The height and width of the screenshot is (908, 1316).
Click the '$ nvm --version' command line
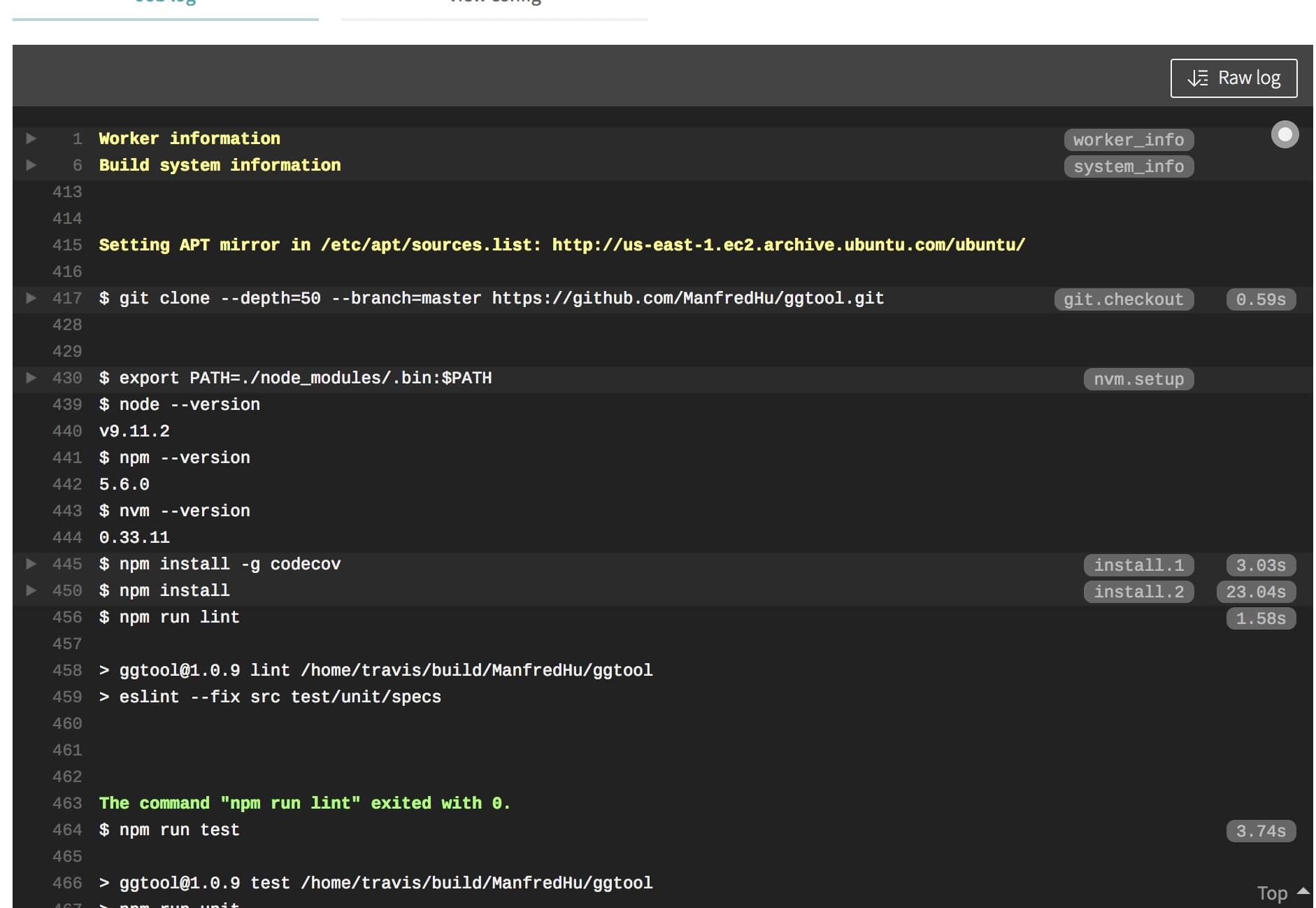tap(175, 511)
